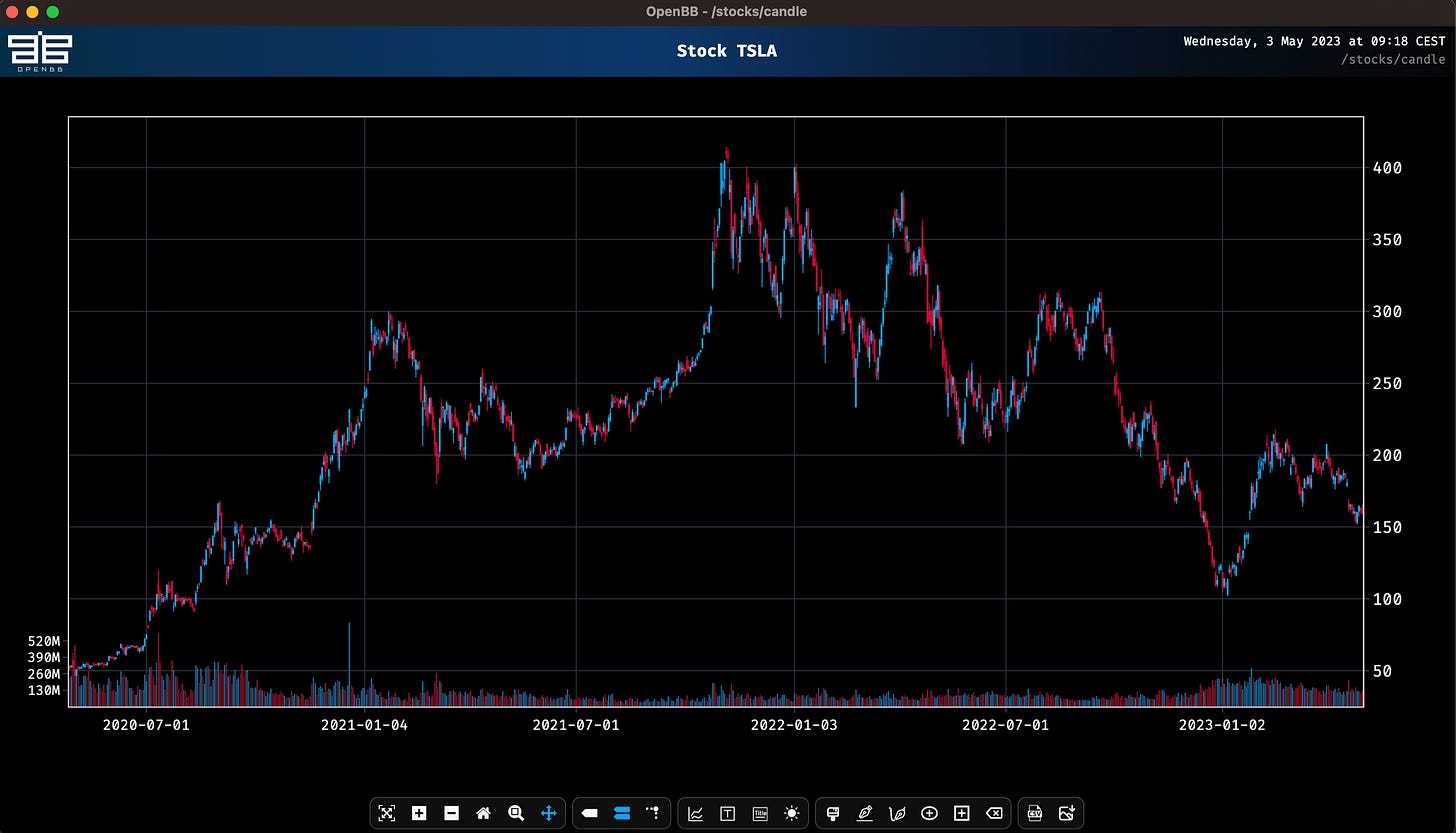Toggle light/dark theme sun icon
1456x833 pixels.
tap(792, 813)
